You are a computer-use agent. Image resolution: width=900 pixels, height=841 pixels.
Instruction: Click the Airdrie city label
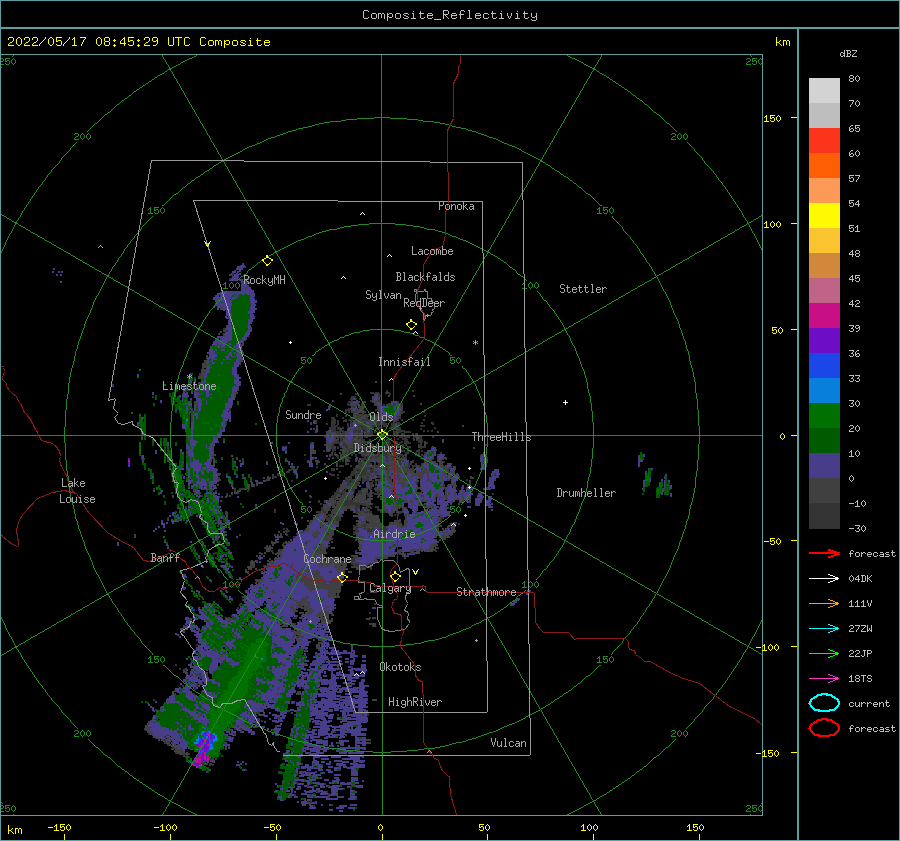[x=394, y=534]
